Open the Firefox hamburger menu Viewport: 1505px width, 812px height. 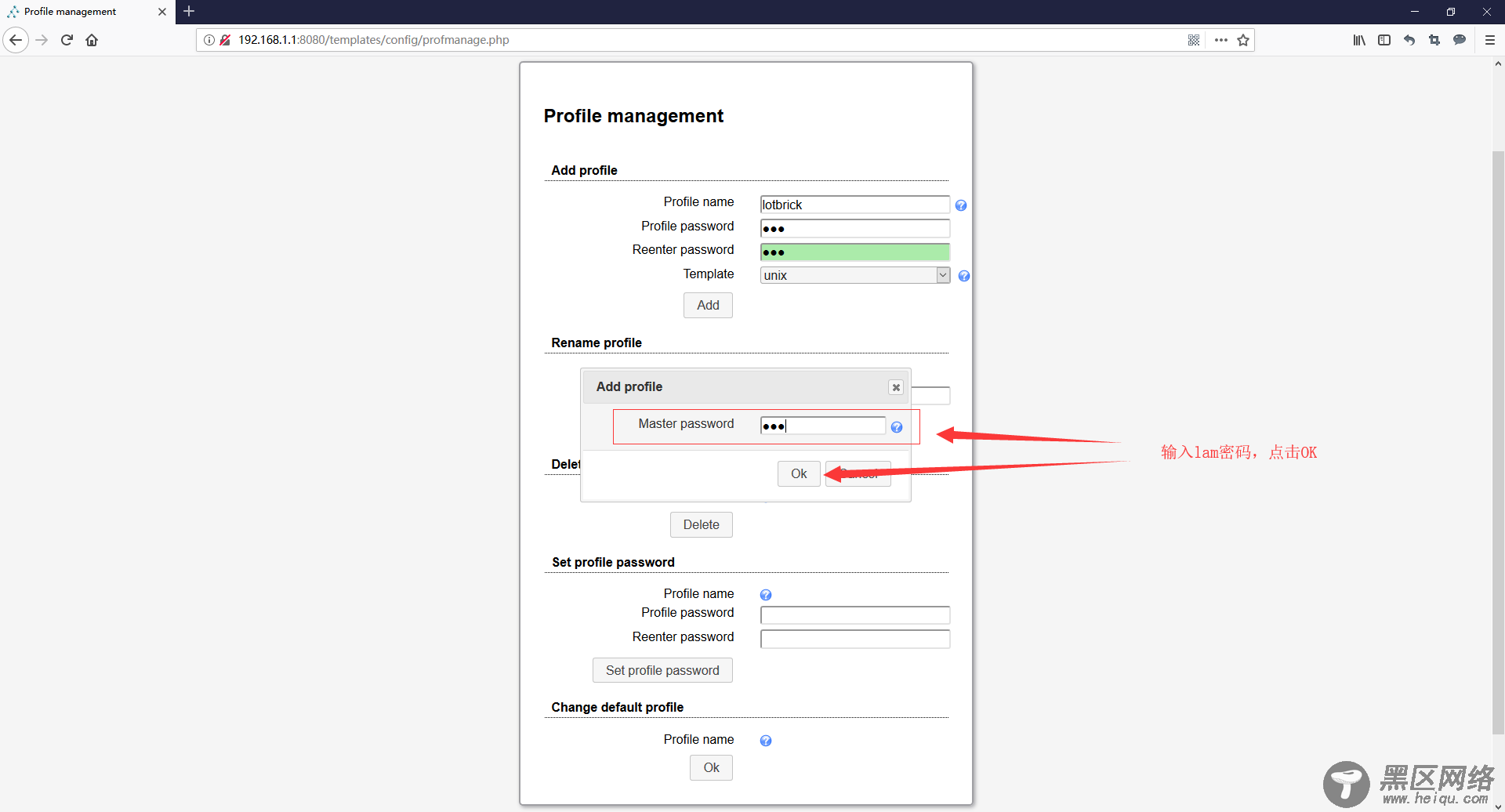[x=1490, y=40]
